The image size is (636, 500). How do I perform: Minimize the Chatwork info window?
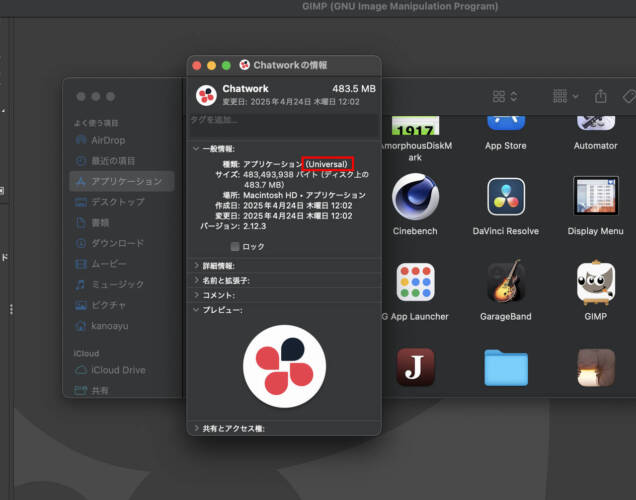pyautogui.click(x=212, y=66)
